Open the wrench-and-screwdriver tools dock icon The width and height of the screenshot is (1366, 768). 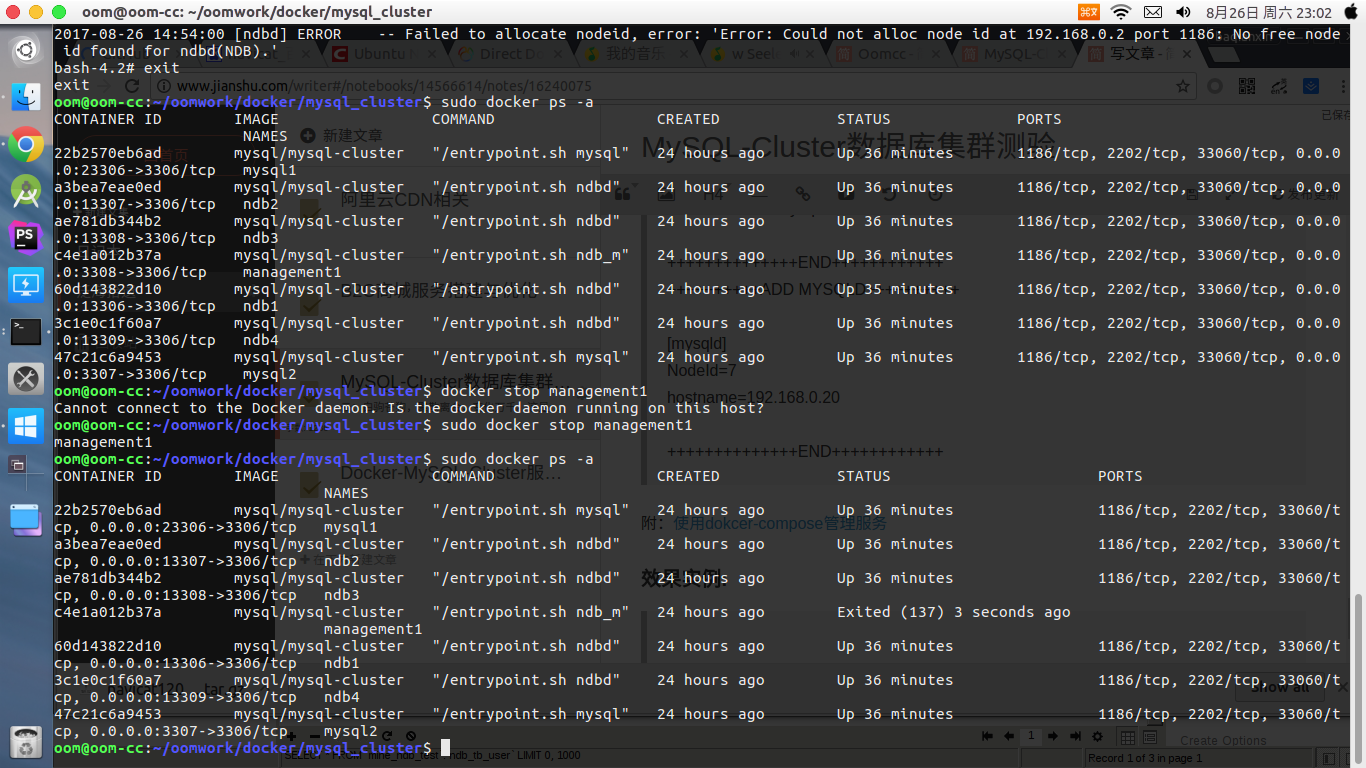pos(26,379)
